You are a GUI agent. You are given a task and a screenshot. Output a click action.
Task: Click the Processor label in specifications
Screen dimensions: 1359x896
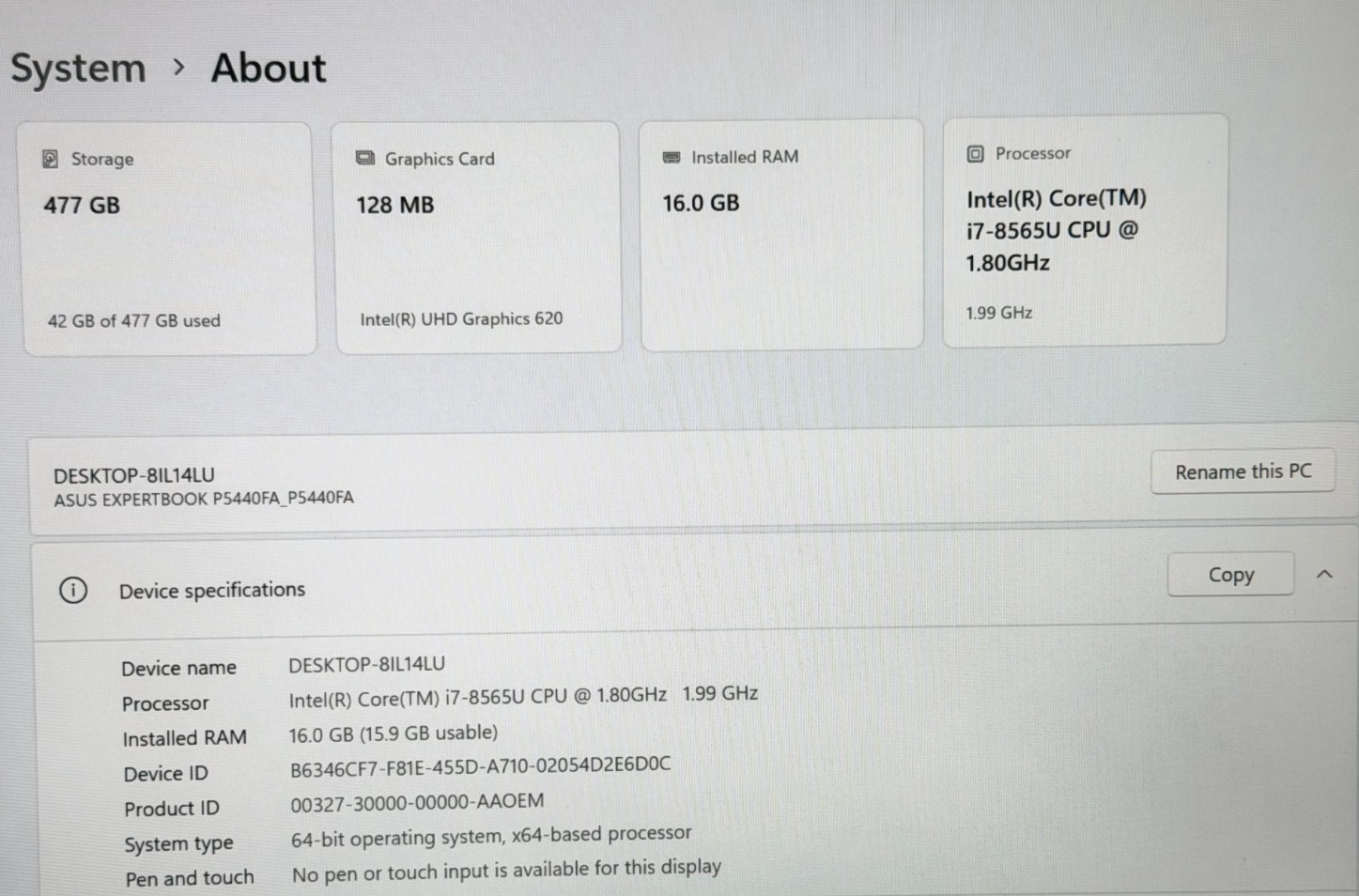click(x=165, y=703)
